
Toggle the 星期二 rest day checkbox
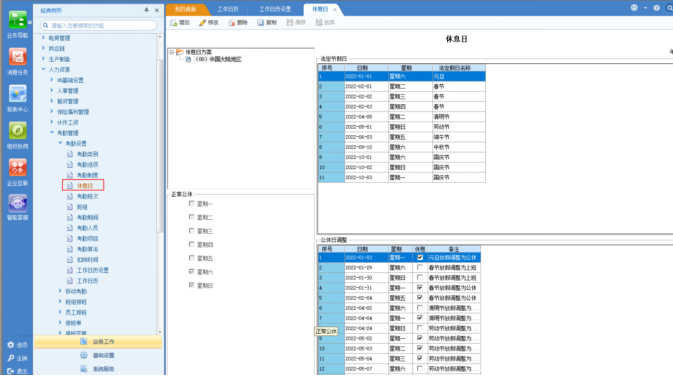click(x=191, y=217)
